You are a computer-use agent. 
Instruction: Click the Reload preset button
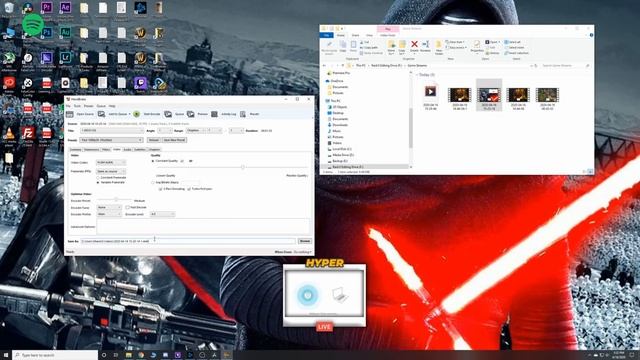click(x=153, y=140)
